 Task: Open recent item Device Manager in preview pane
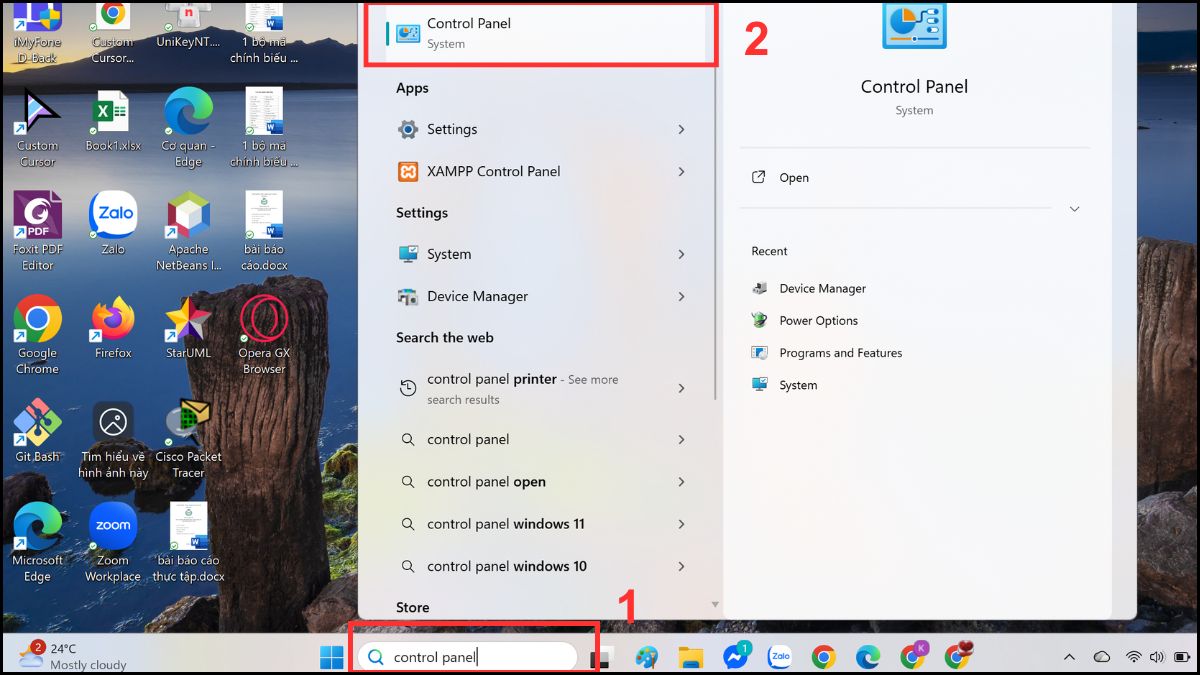pos(808,288)
